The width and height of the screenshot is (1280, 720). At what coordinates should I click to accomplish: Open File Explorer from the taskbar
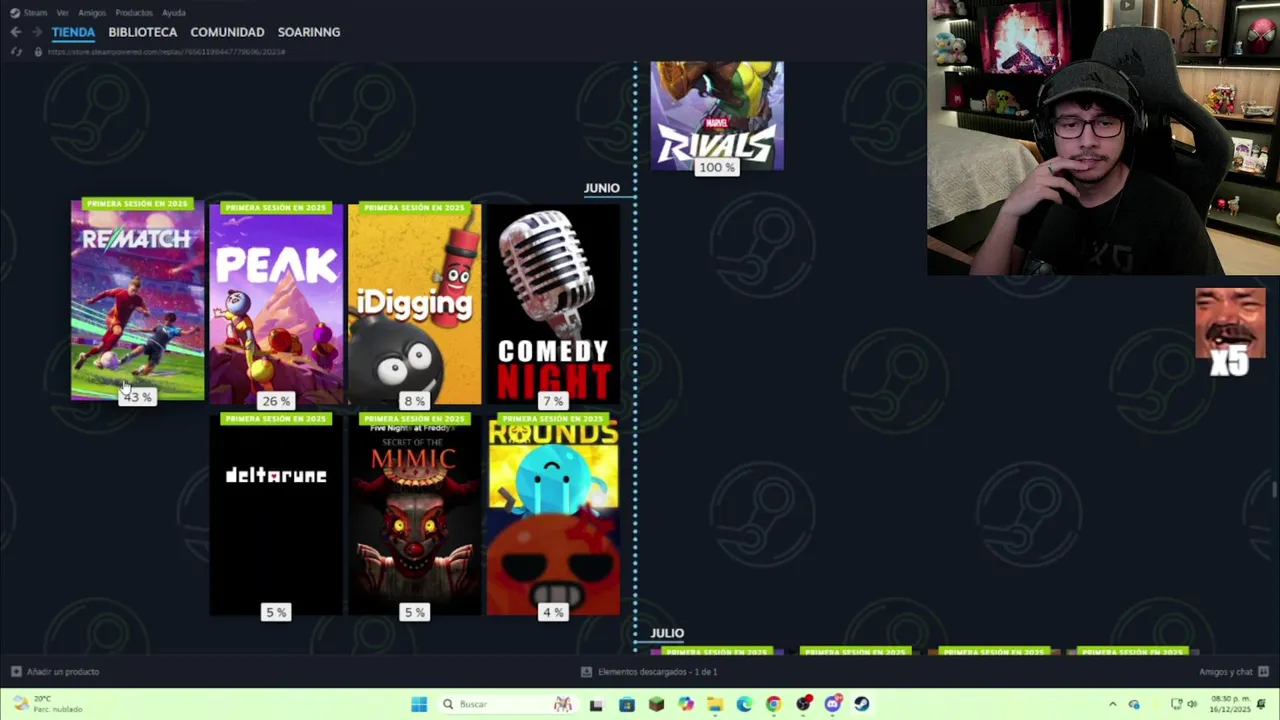point(715,704)
